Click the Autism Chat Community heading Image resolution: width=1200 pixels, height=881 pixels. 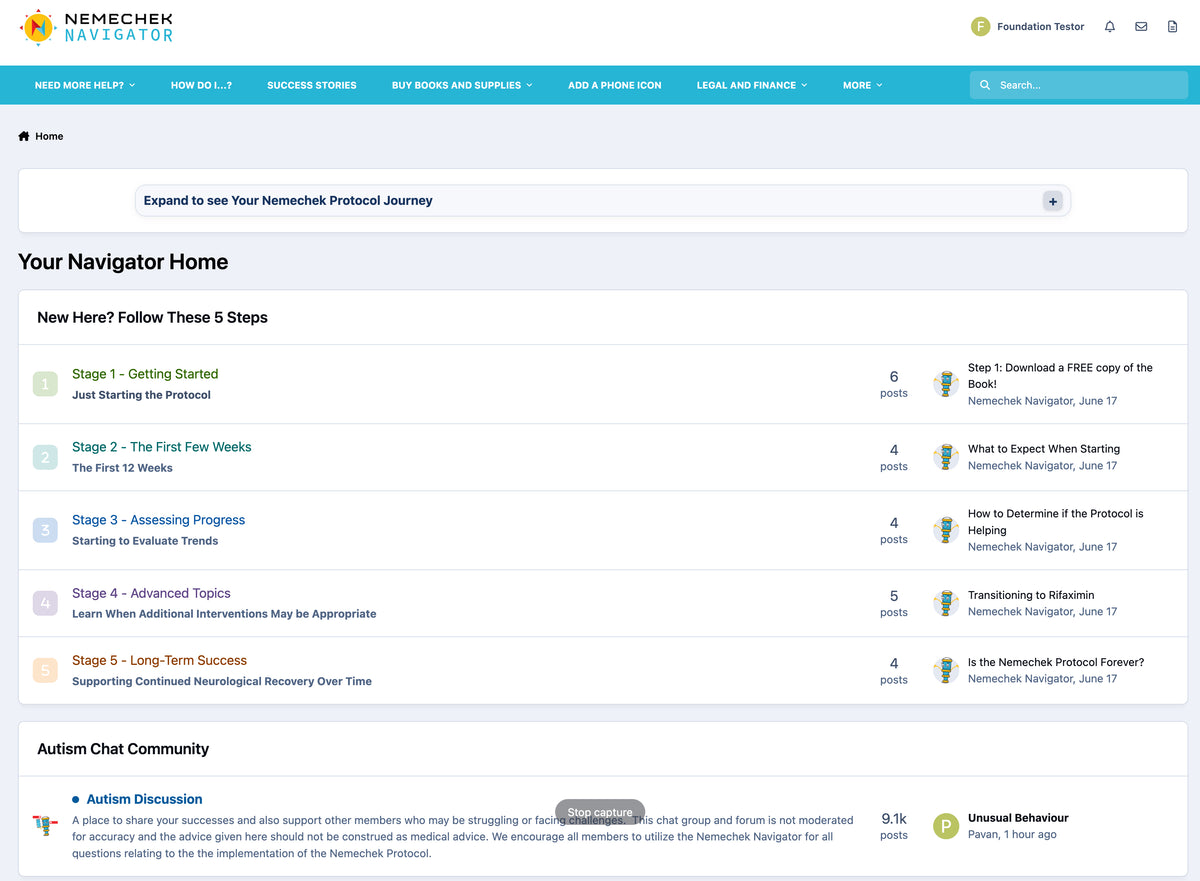(x=123, y=749)
